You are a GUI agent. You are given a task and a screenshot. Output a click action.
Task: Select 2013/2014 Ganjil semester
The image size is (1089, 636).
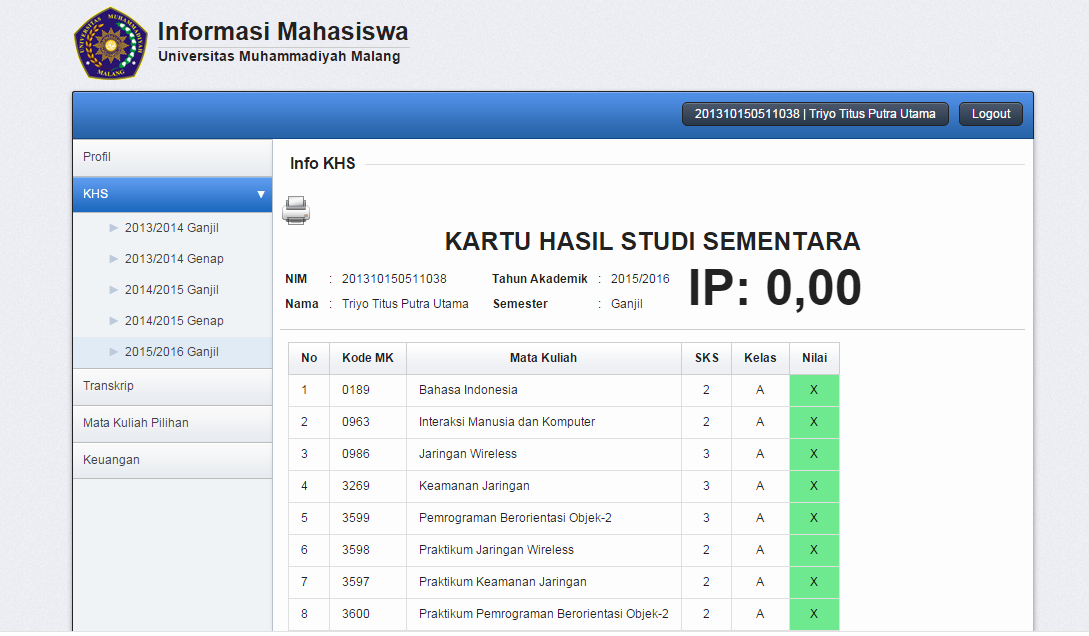coord(172,228)
